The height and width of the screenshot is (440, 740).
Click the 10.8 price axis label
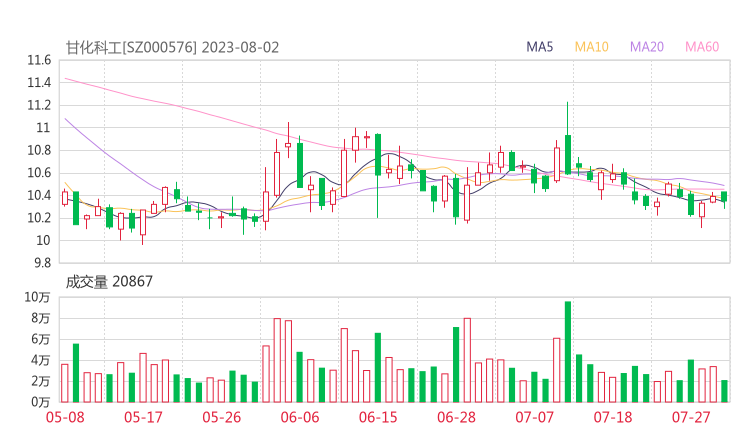pos(39,151)
